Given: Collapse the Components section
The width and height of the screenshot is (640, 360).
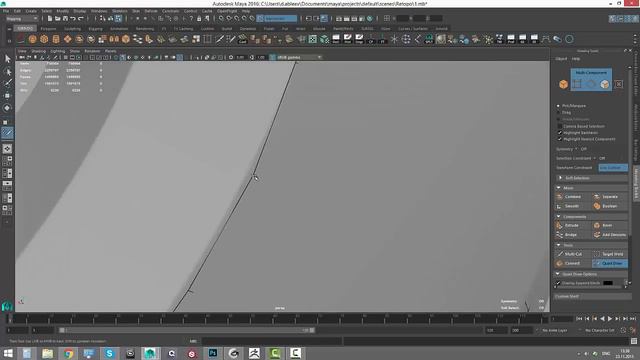Looking at the screenshot, I should click(x=591, y=217).
